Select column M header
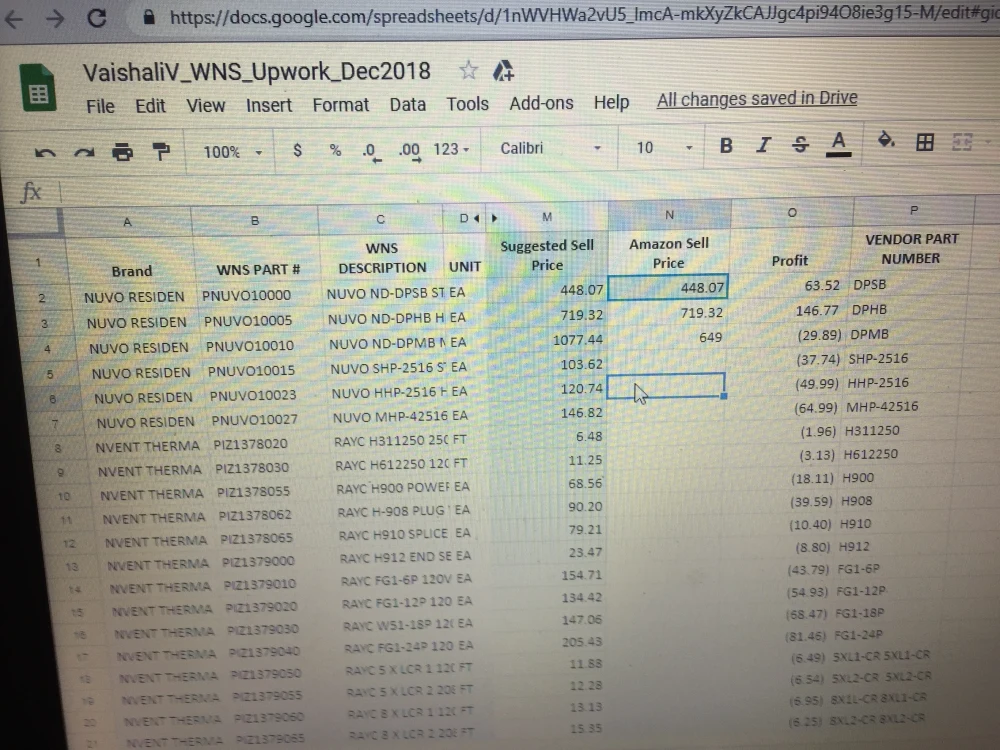Viewport: 1000px width, 750px height. (547, 217)
